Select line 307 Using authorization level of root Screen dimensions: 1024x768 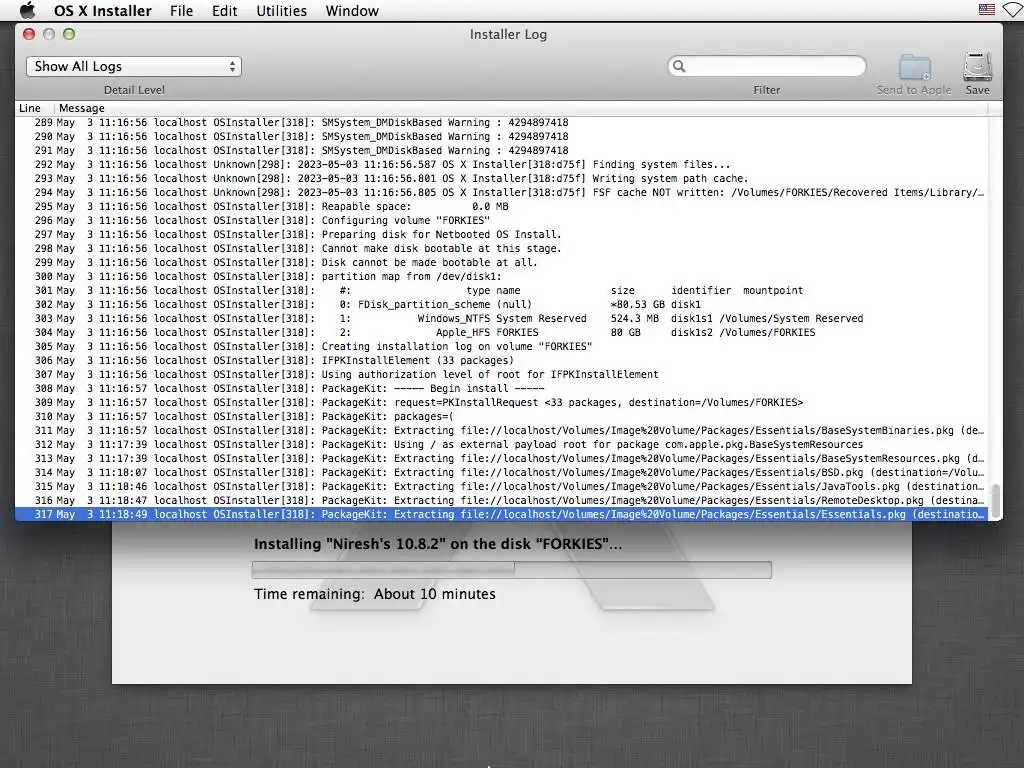(502, 375)
